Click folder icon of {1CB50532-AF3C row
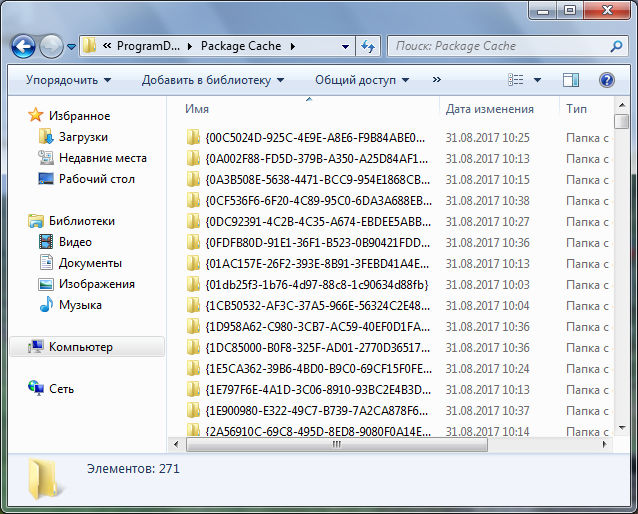The width and height of the screenshot is (638, 514). coord(193,306)
